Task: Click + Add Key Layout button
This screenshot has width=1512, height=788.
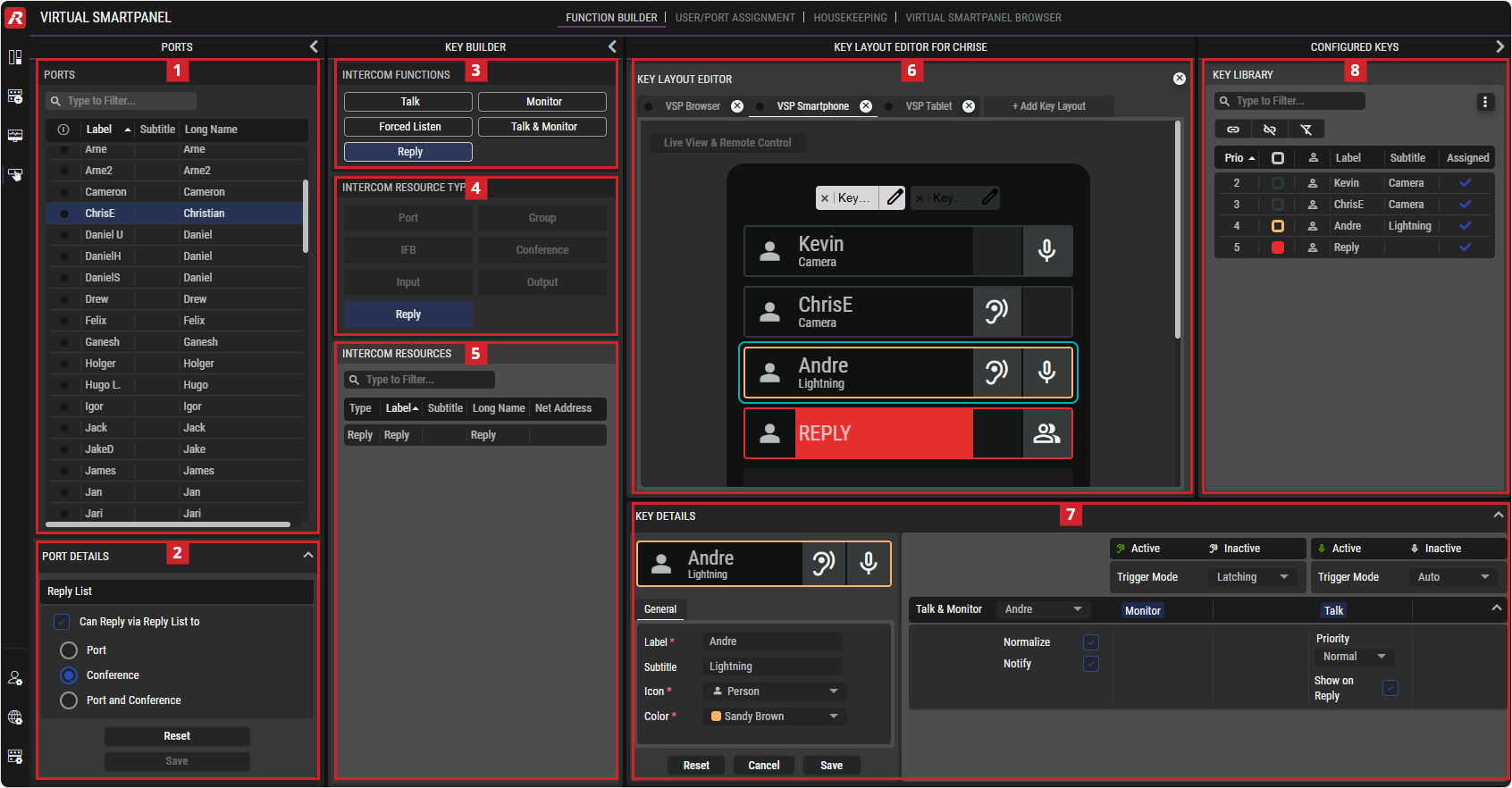Action: coord(1048,106)
